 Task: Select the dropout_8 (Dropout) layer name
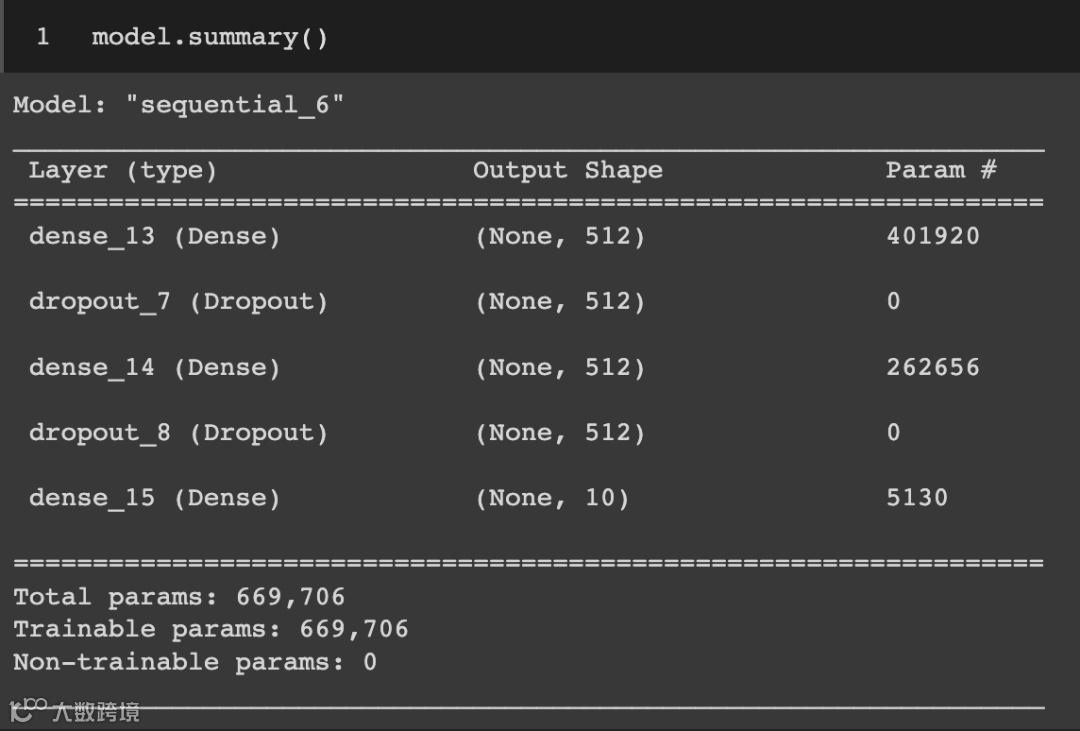pyautogui.click(x=178, y=433)
